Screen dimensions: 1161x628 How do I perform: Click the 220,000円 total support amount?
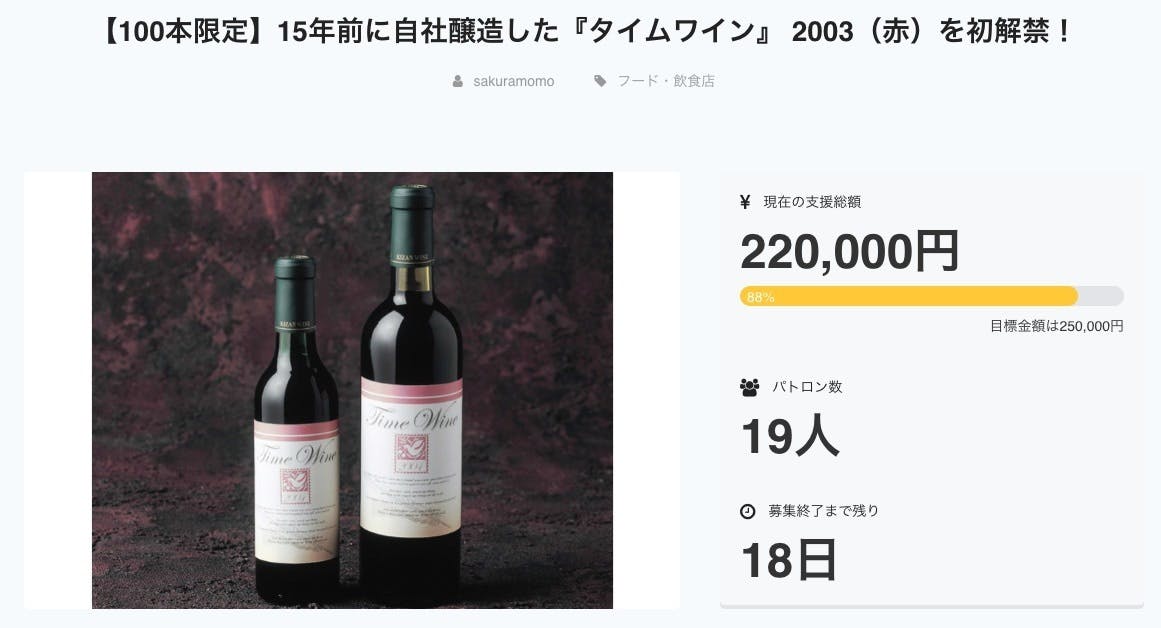coord(849,251)
